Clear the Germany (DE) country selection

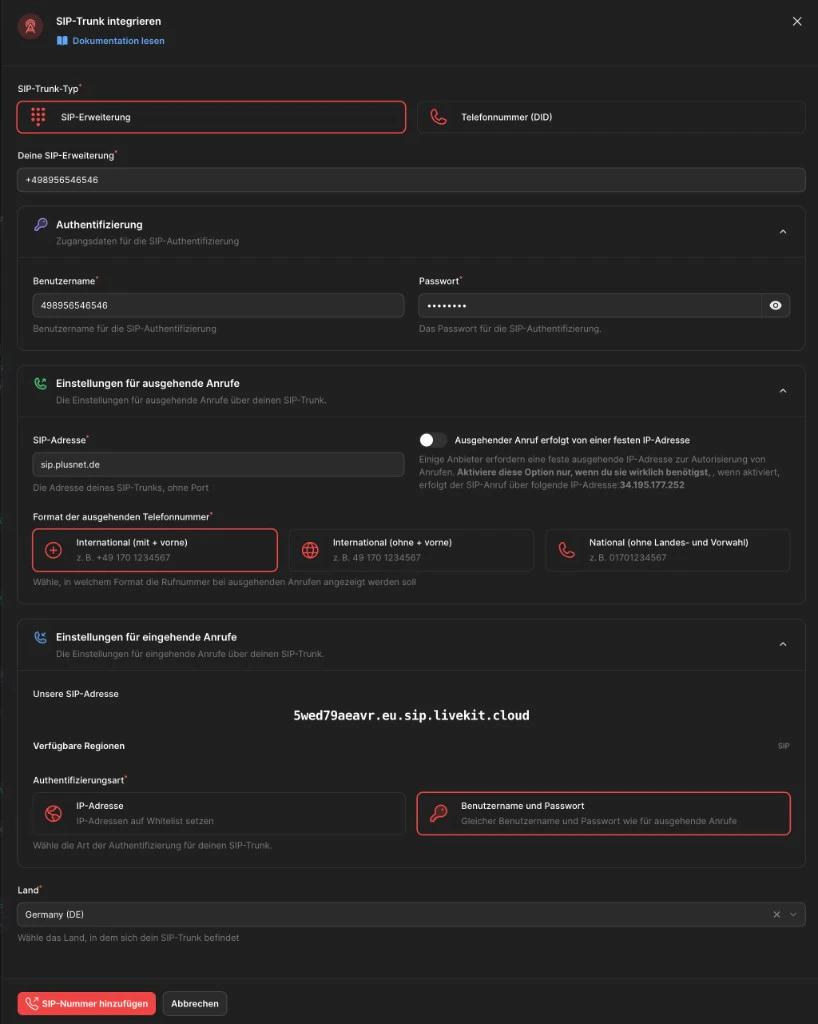tap(776, 914)
